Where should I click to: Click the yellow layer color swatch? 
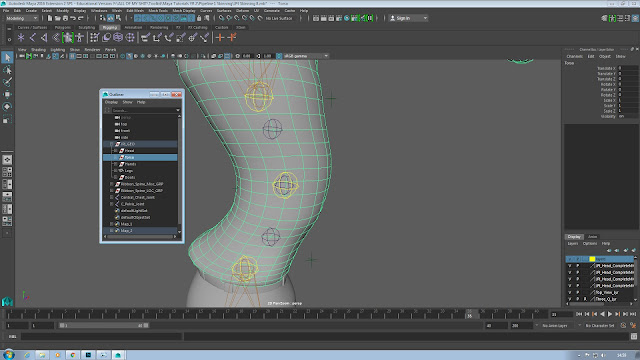pos(592,259)
